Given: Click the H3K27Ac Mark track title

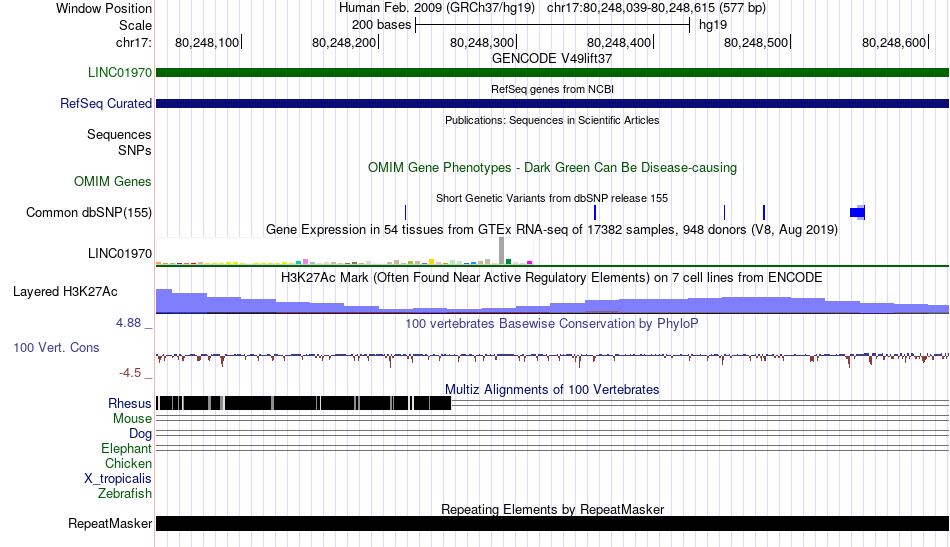Looking at the screenshot, I should (x=552, y=277).
